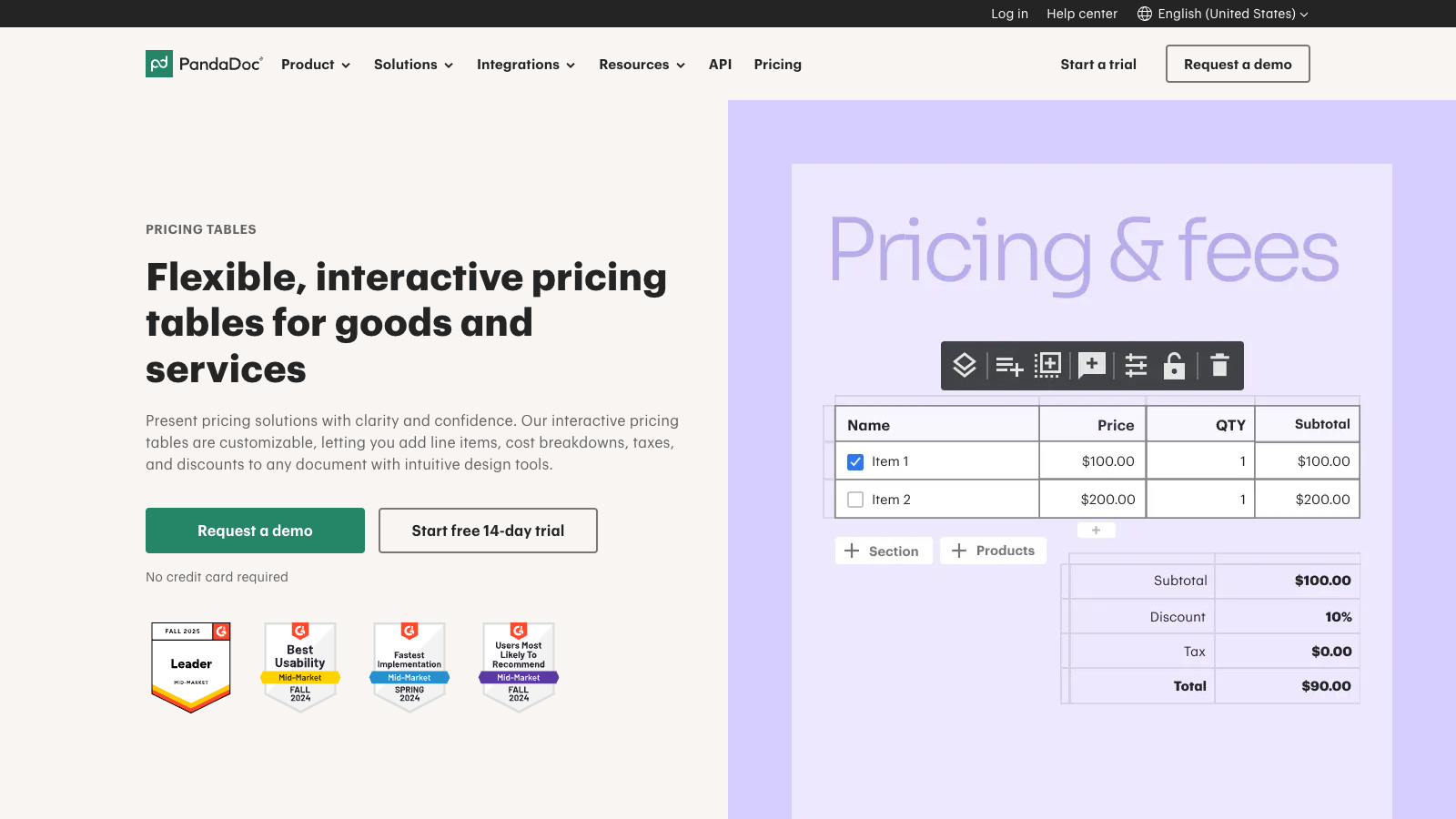1456x819 pixels.
Task: Click the Price column header
Action: tap(1093, 425)
